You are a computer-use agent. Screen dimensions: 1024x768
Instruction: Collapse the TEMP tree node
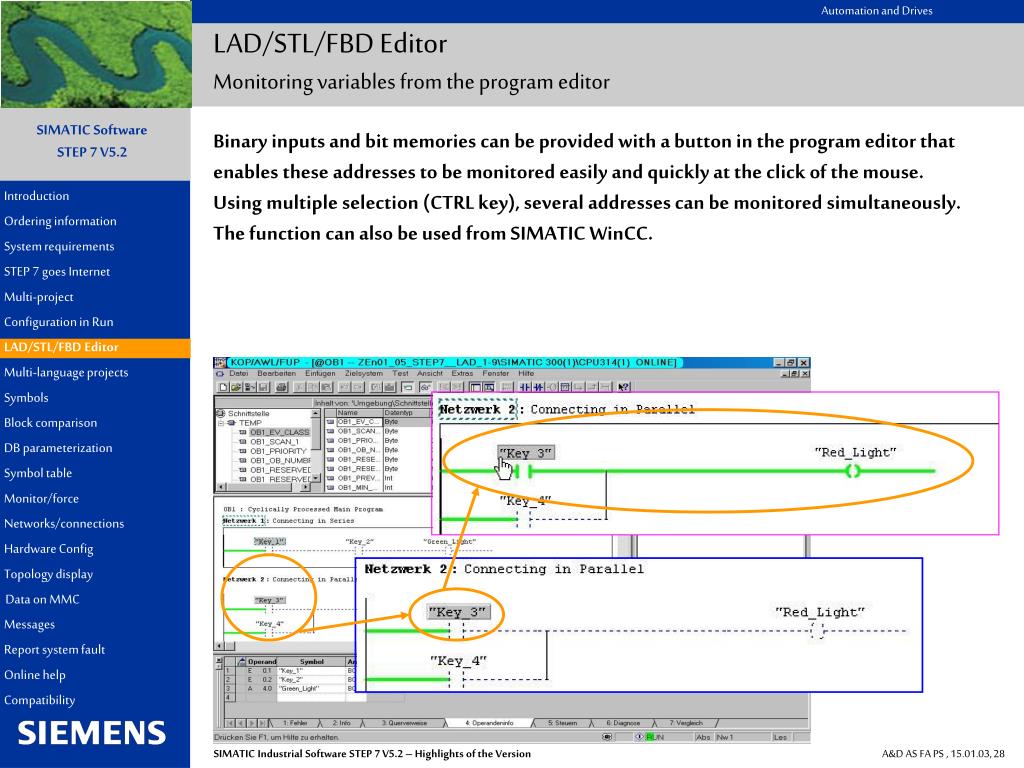[x=221, y=423]
